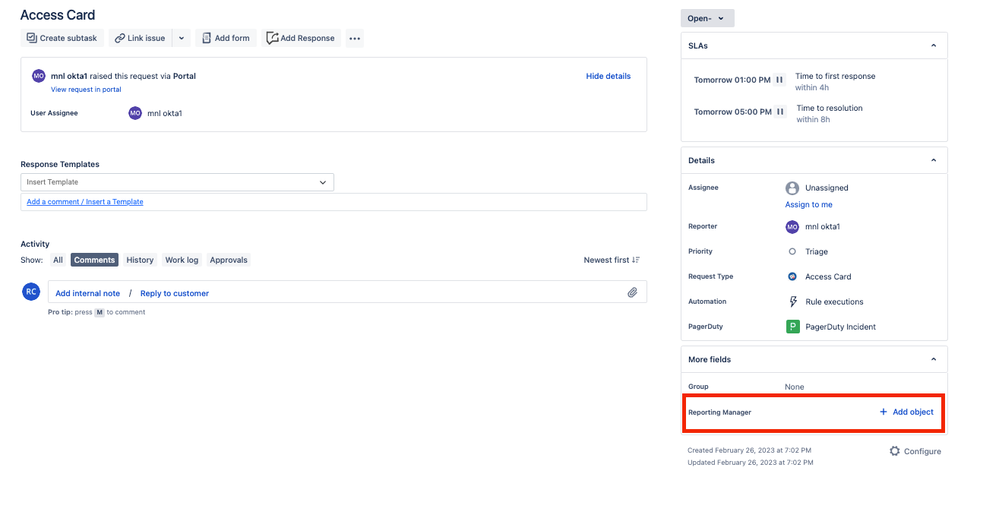Image resolution: width=999 pixels, height=505 pixels.
Task: Click Assign to me link
Action: point(809,204)
